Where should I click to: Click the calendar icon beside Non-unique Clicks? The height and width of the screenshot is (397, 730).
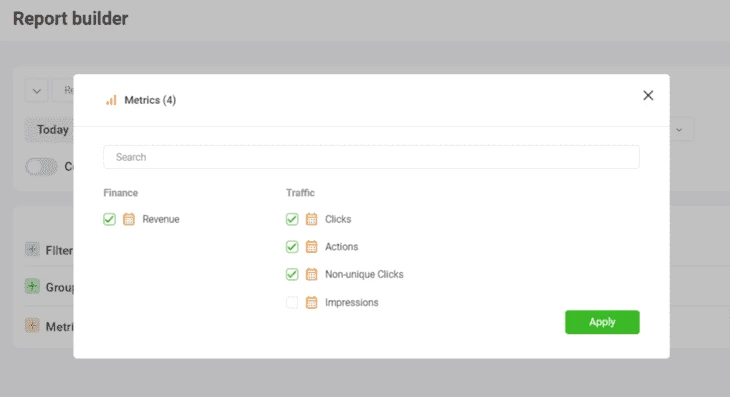311,275
